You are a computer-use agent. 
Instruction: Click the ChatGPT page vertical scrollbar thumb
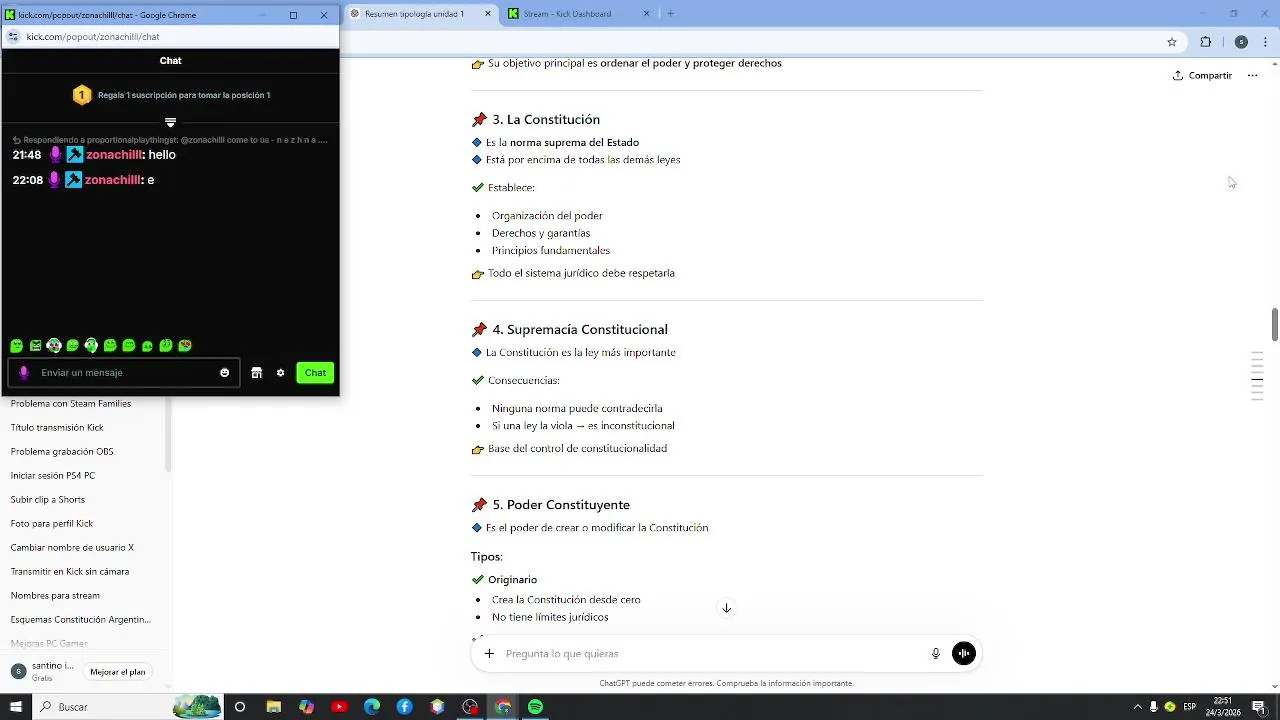point(1275,324)
